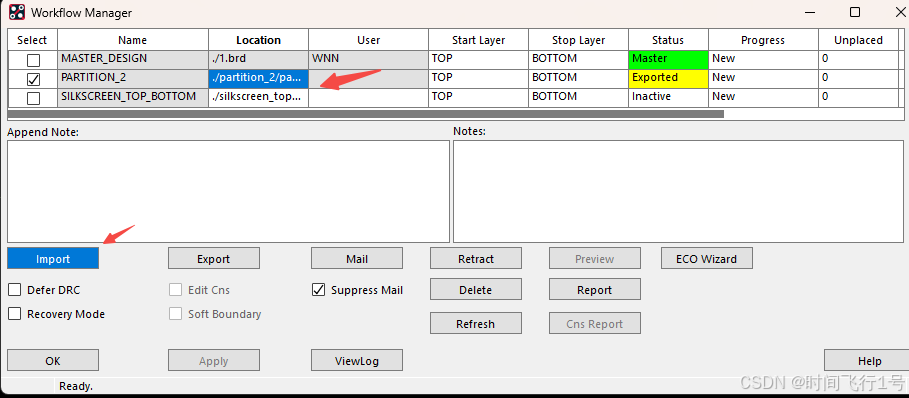The width and height of the screenshot is (909, 398).
Task: Enable the Recovery Mode checkbox
Action: pyautogui.click(x=14, y=314)
